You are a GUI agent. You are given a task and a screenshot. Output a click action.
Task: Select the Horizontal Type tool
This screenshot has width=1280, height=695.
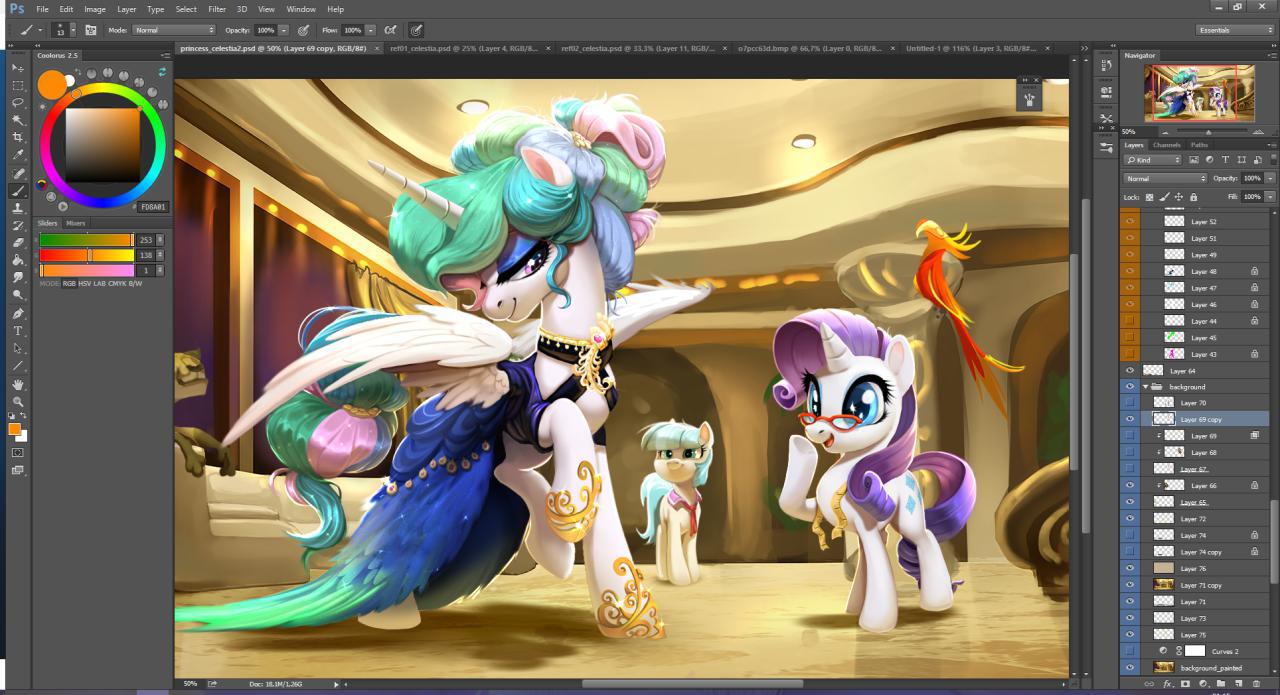click(18, 331)
